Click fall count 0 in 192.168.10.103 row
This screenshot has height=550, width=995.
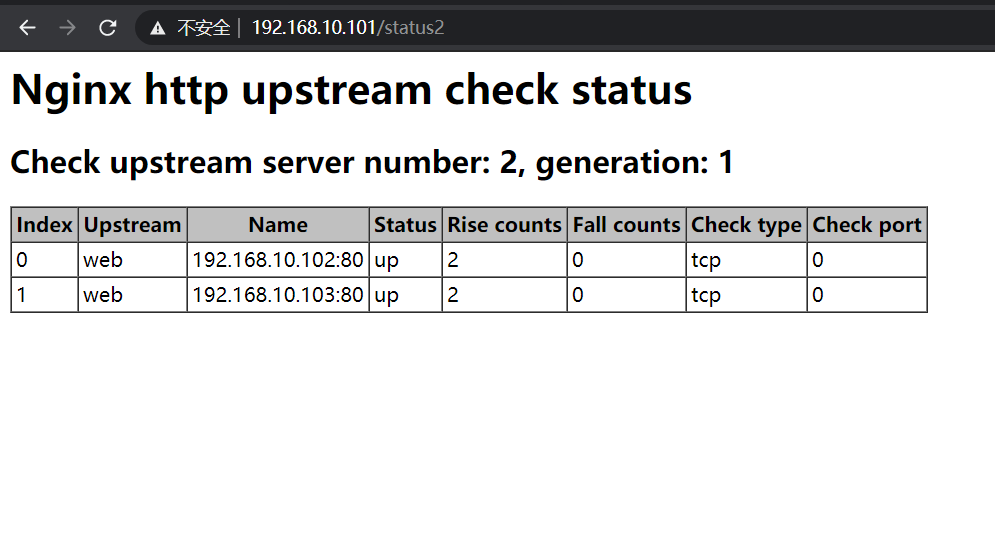pos(626,294)
